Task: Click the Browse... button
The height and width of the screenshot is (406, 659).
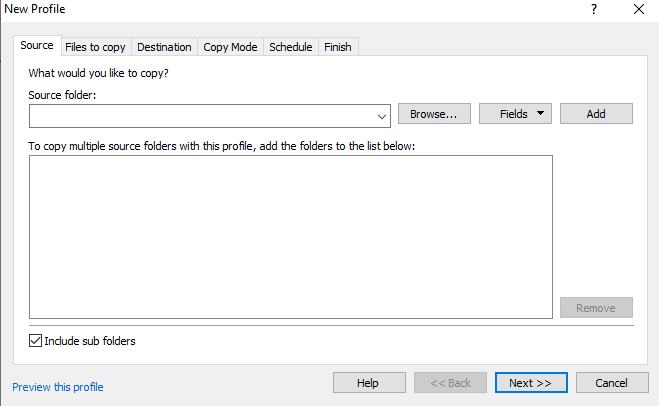Action: [x=434, y=114]
